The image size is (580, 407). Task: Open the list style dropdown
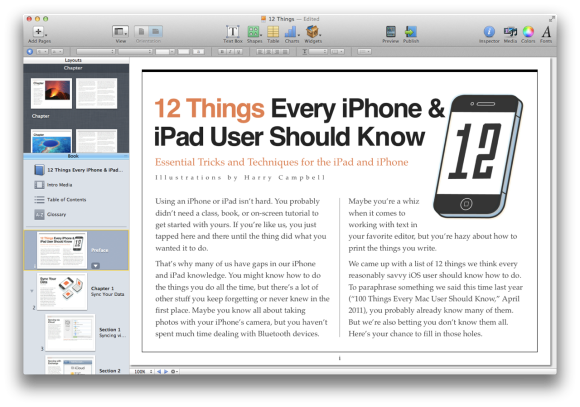364,51
